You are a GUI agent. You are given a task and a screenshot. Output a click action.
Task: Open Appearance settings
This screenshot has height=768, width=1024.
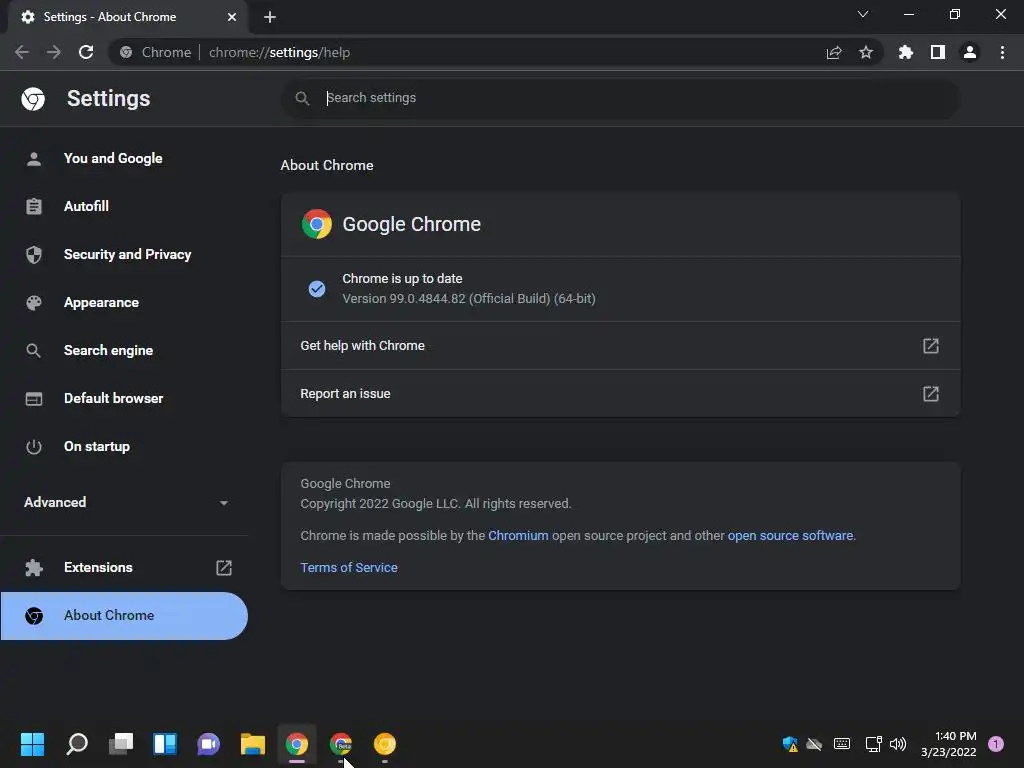pyautogui.click(x=124, y=302)
